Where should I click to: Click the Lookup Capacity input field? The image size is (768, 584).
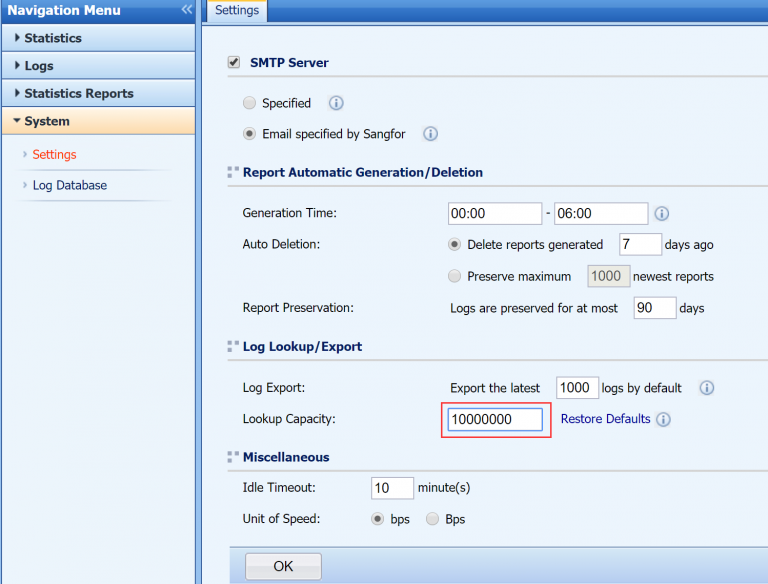(495, 419)
